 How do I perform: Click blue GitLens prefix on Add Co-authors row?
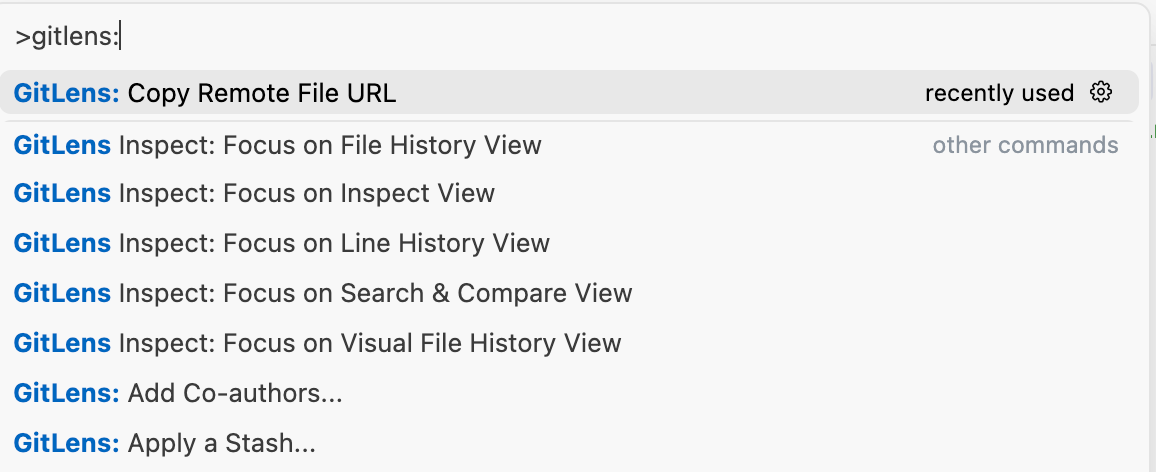tap(66, 394)
